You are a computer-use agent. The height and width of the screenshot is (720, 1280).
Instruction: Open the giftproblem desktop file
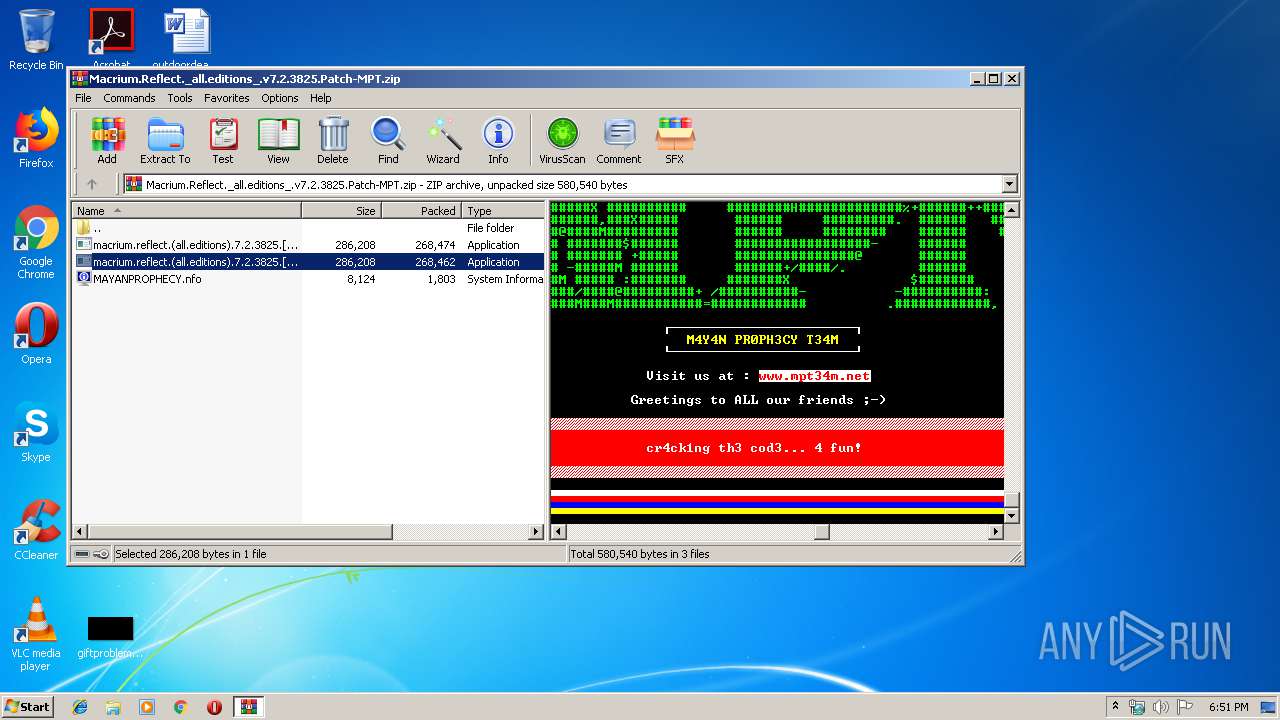110,636
